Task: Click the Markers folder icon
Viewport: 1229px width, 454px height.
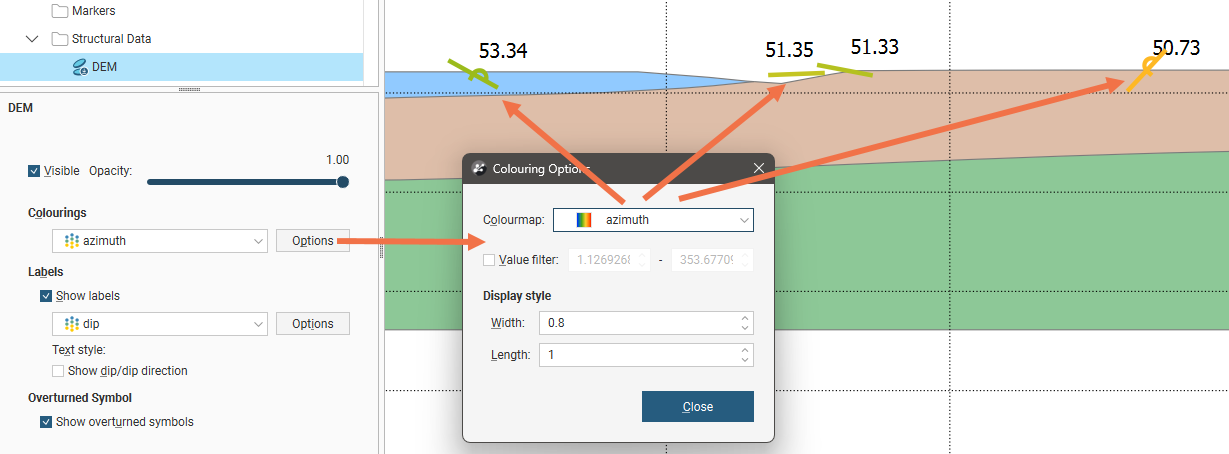Action: pyautogui.click(x=60, y=11)
